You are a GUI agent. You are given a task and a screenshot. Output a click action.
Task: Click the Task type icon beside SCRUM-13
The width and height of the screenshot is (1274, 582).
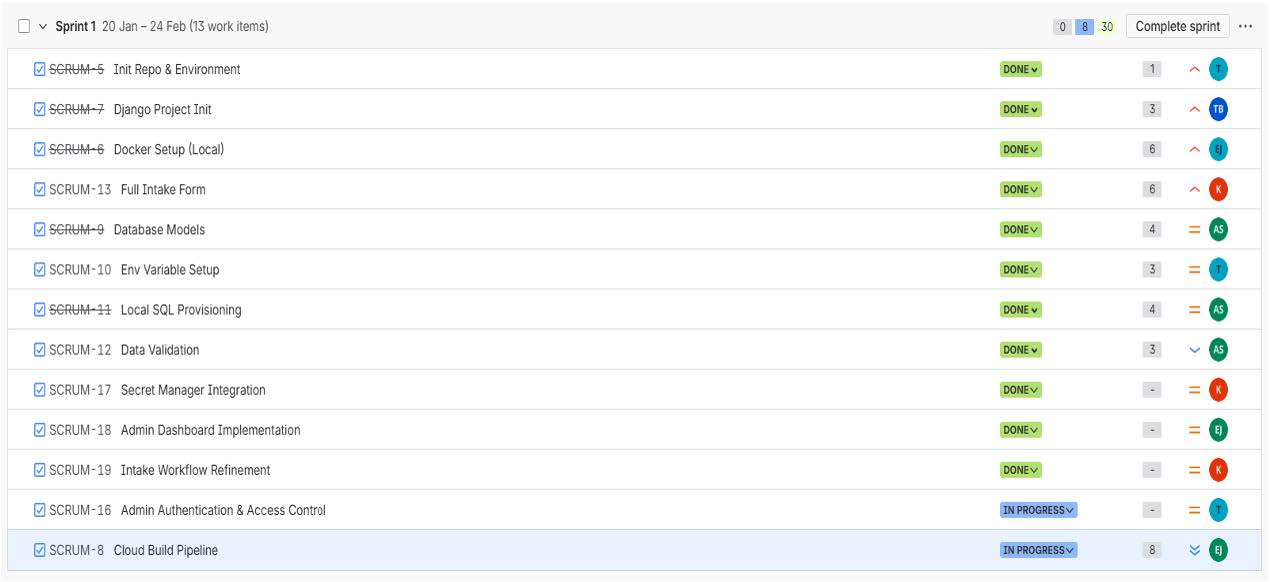tap(37, 188)
